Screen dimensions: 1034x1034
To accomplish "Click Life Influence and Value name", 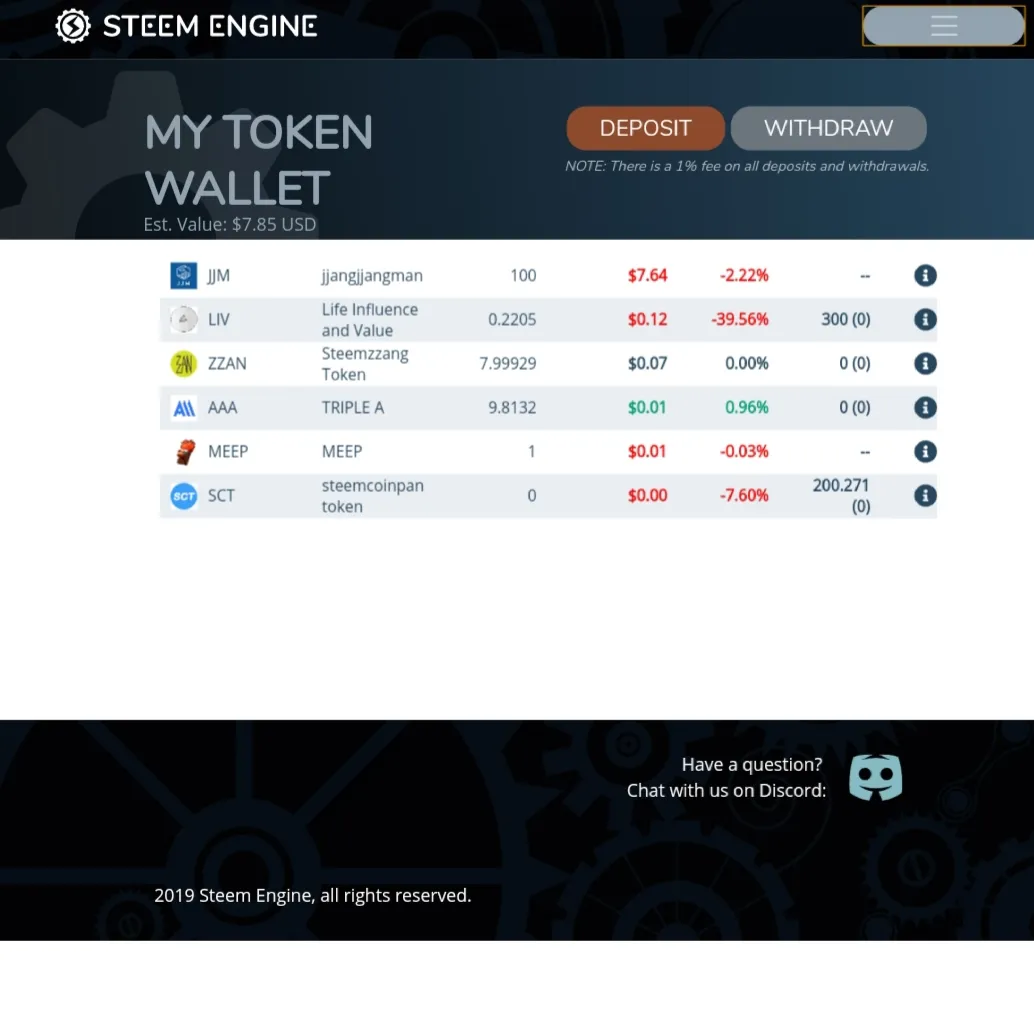I will pos(369,319).
